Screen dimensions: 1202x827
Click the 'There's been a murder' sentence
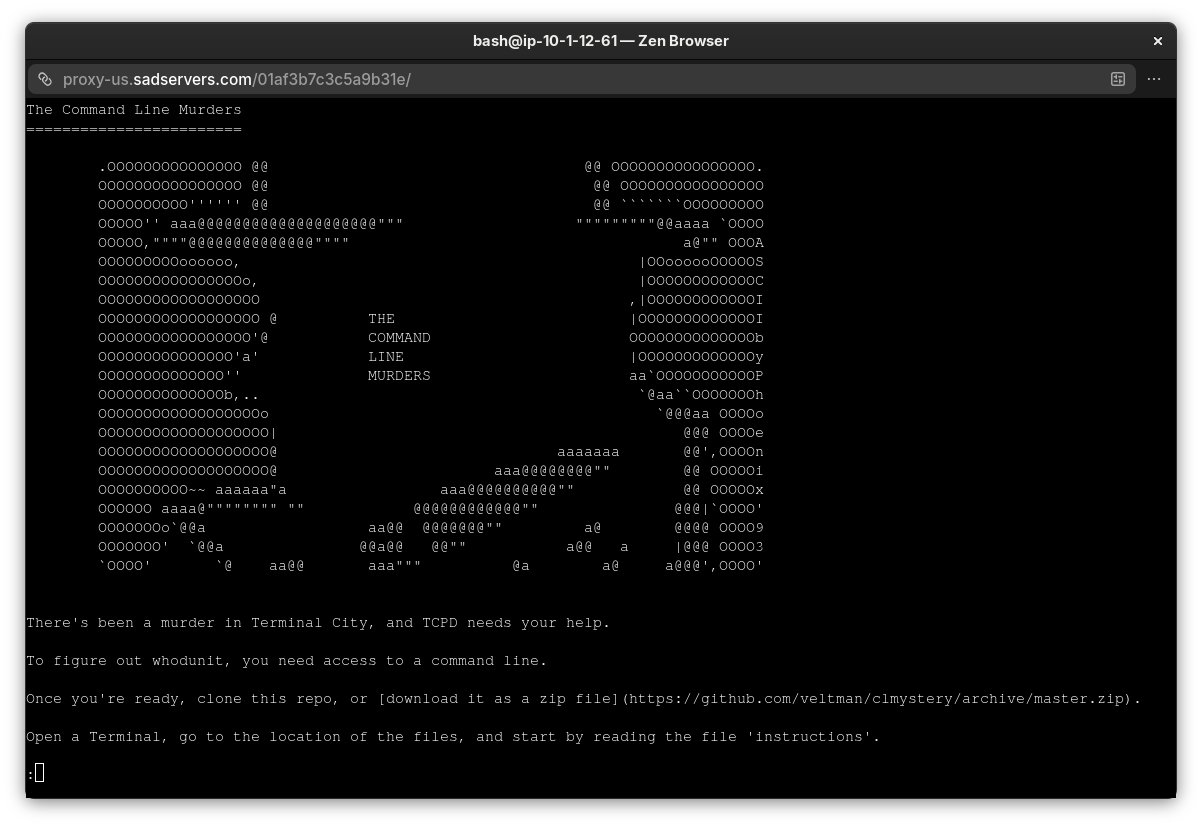point(318,623)
